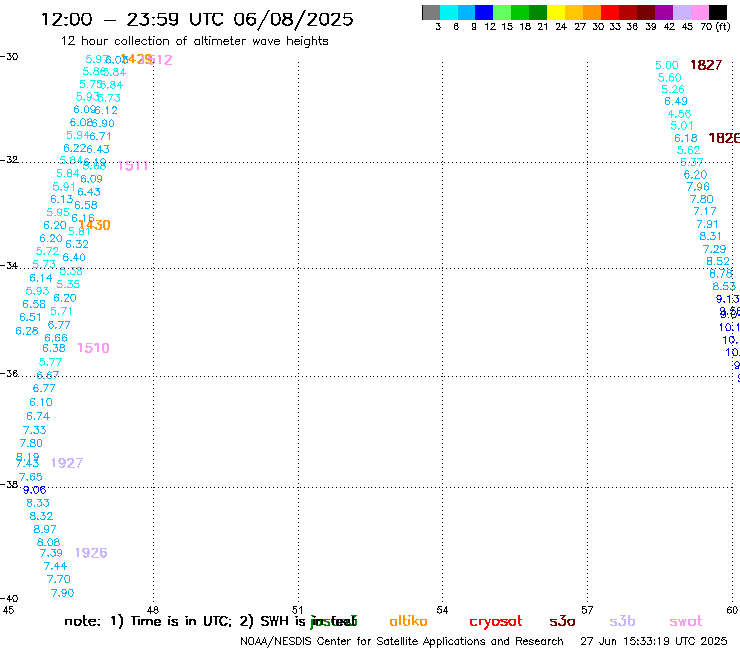This screenshot has width=740, height=650.
Task: Select the wave height value '6.51'
Action: pyautogui.click(x=30, y=317)
